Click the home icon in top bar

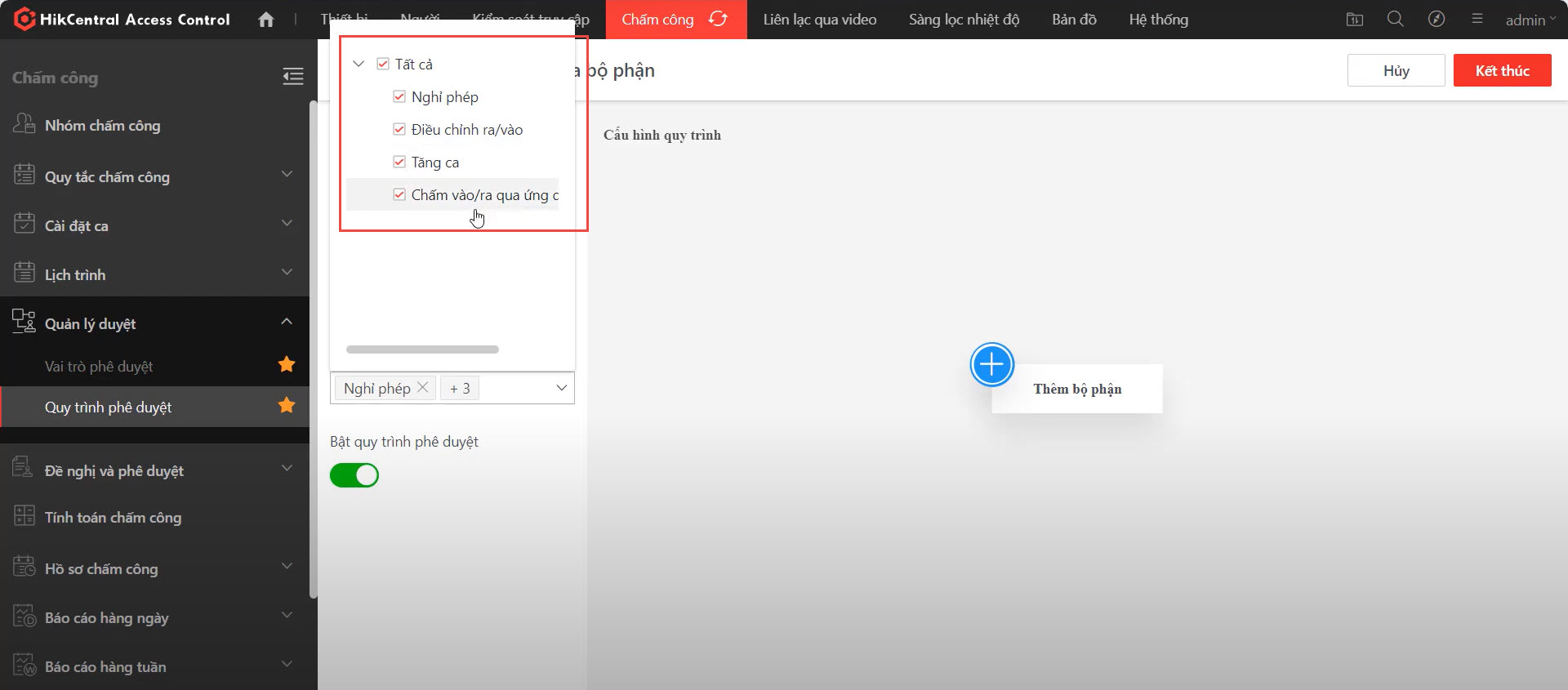265,20
